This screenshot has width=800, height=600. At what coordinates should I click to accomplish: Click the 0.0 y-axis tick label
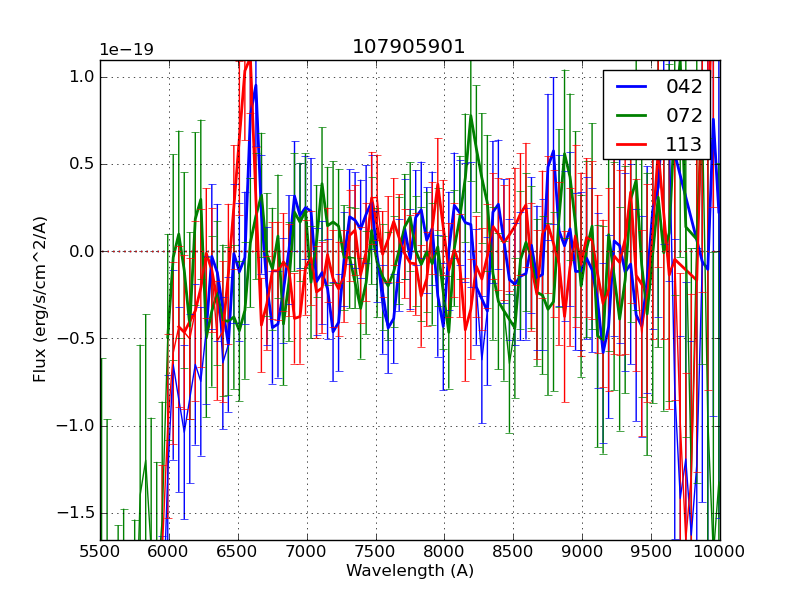point(82,251)
